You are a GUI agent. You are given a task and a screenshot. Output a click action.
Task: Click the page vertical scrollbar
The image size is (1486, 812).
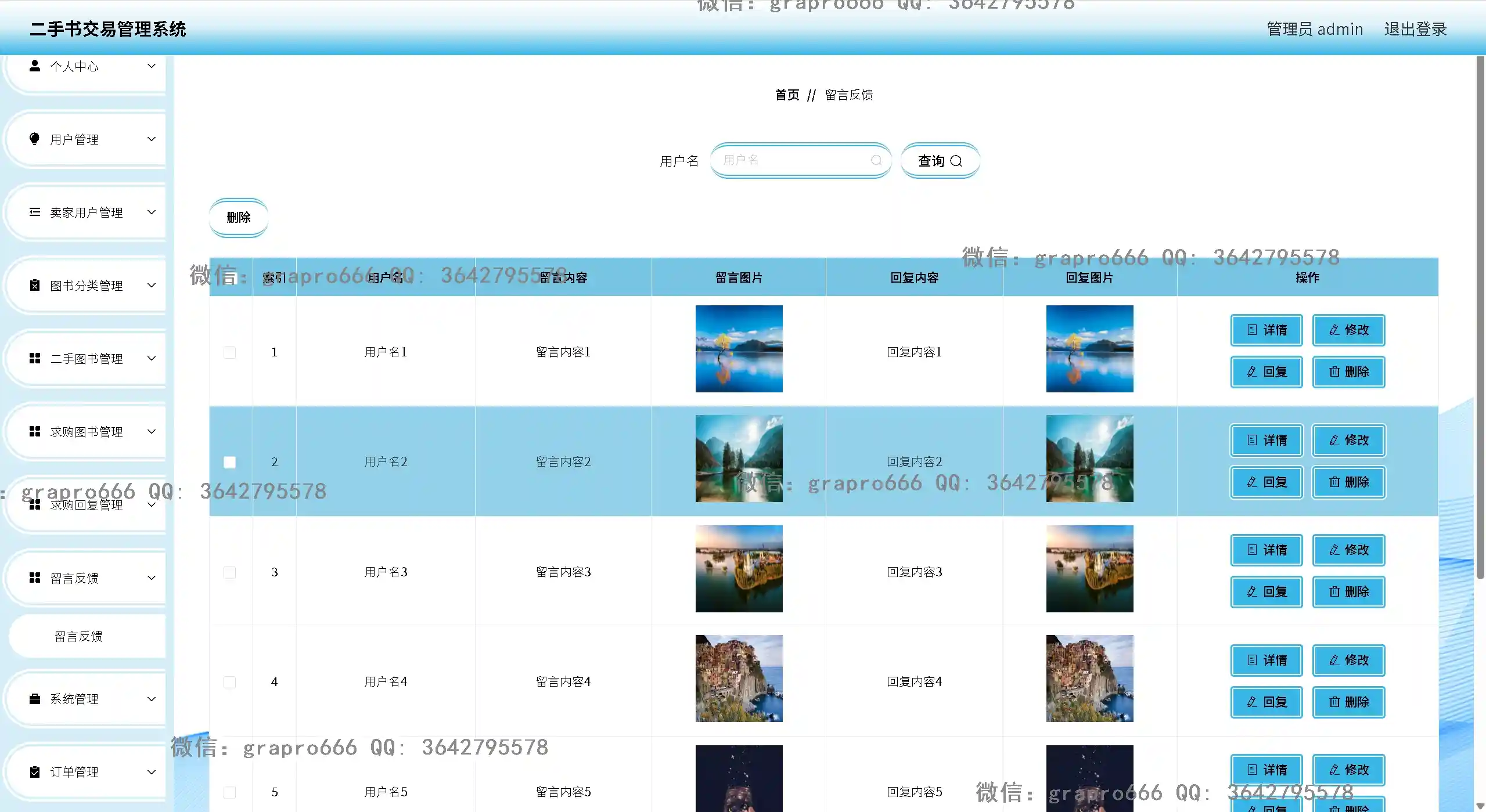pos(1480,317)
